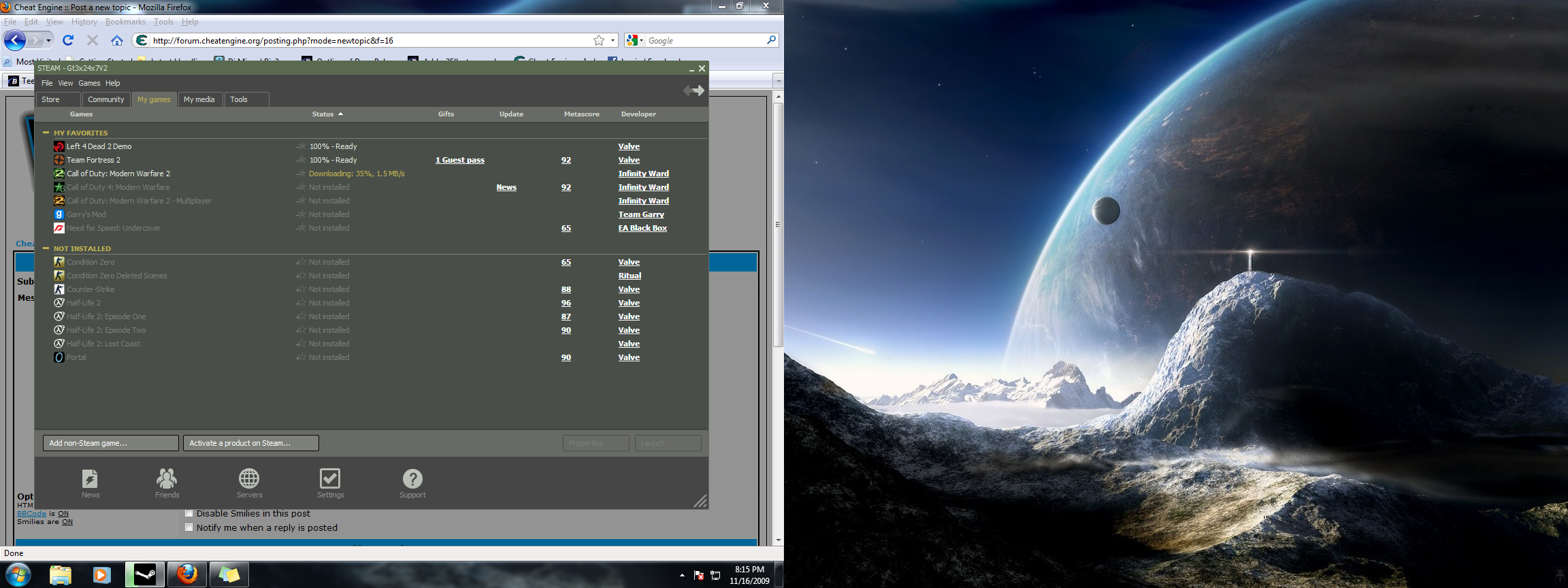Viewport: 1568px width, 588px height.
Task: Open the Support question-mark icon in Steam
Action: 412,478
